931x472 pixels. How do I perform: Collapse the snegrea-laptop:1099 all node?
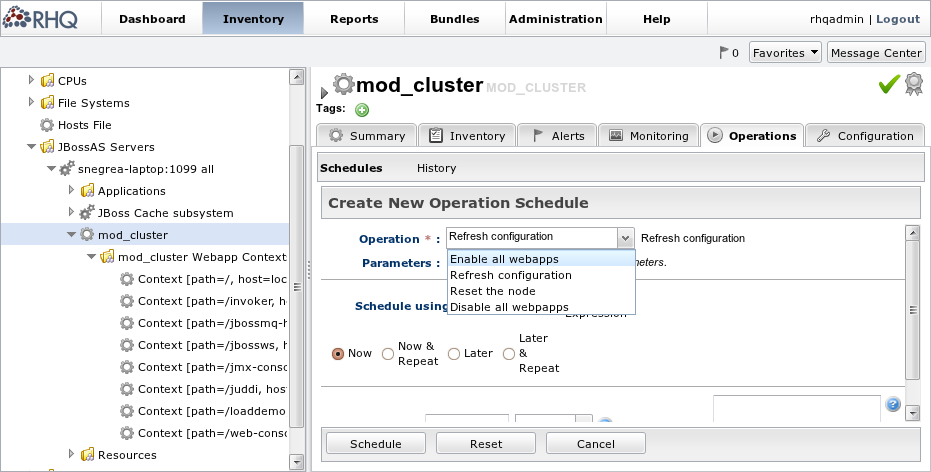click(x=51, y=169)
